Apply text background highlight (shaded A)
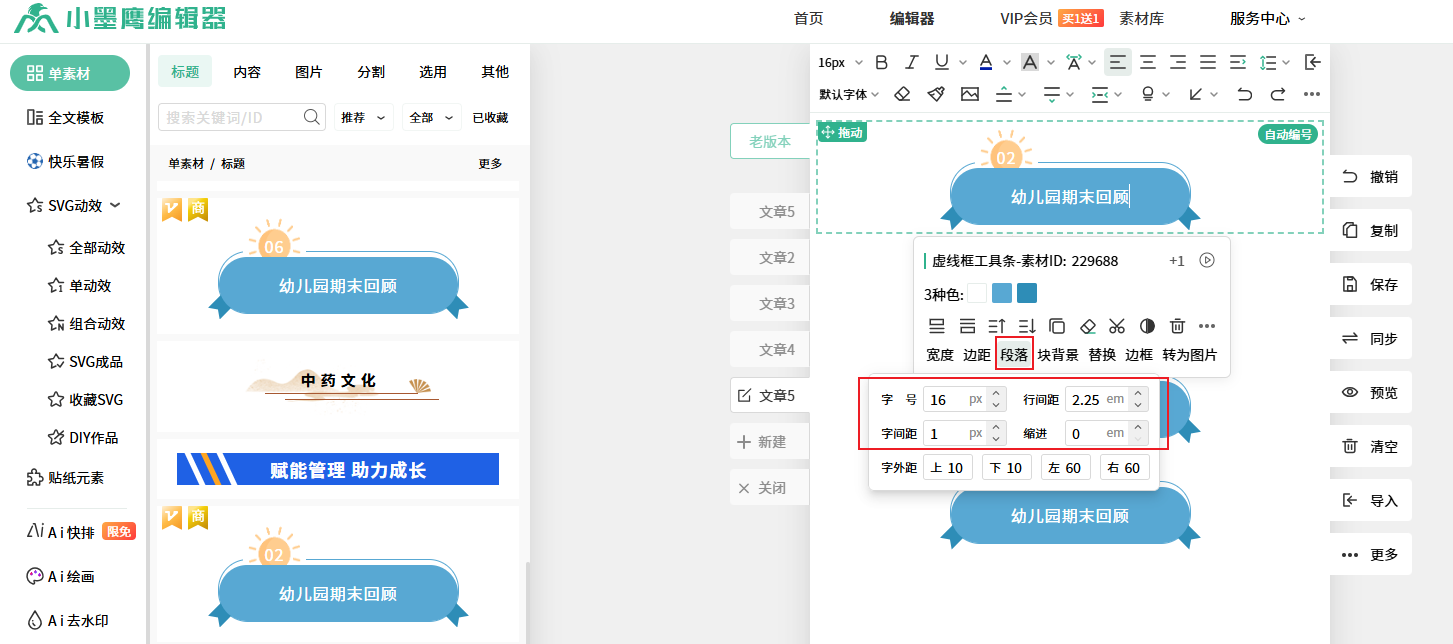This screenshot has width=1453, height=644. [1030, 62]
